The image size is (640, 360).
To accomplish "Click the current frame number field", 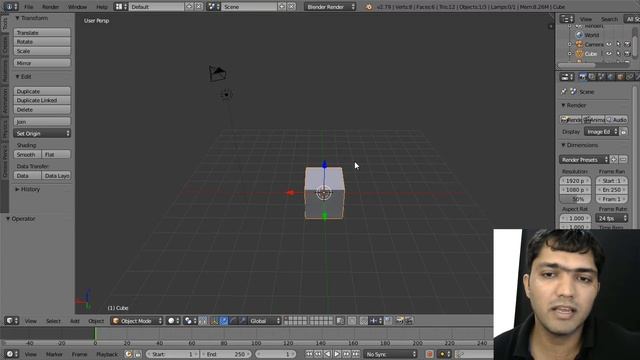I will click(x=276, y=354).
